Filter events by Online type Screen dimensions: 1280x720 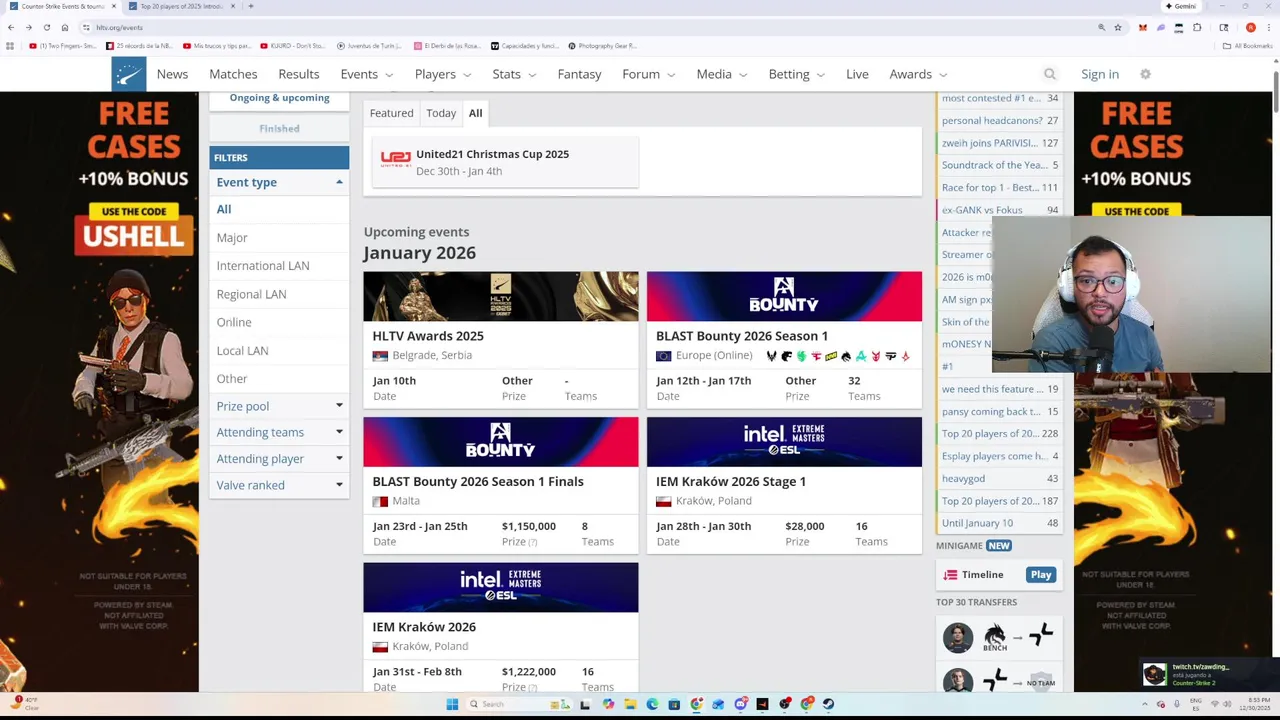click(234, 322)
